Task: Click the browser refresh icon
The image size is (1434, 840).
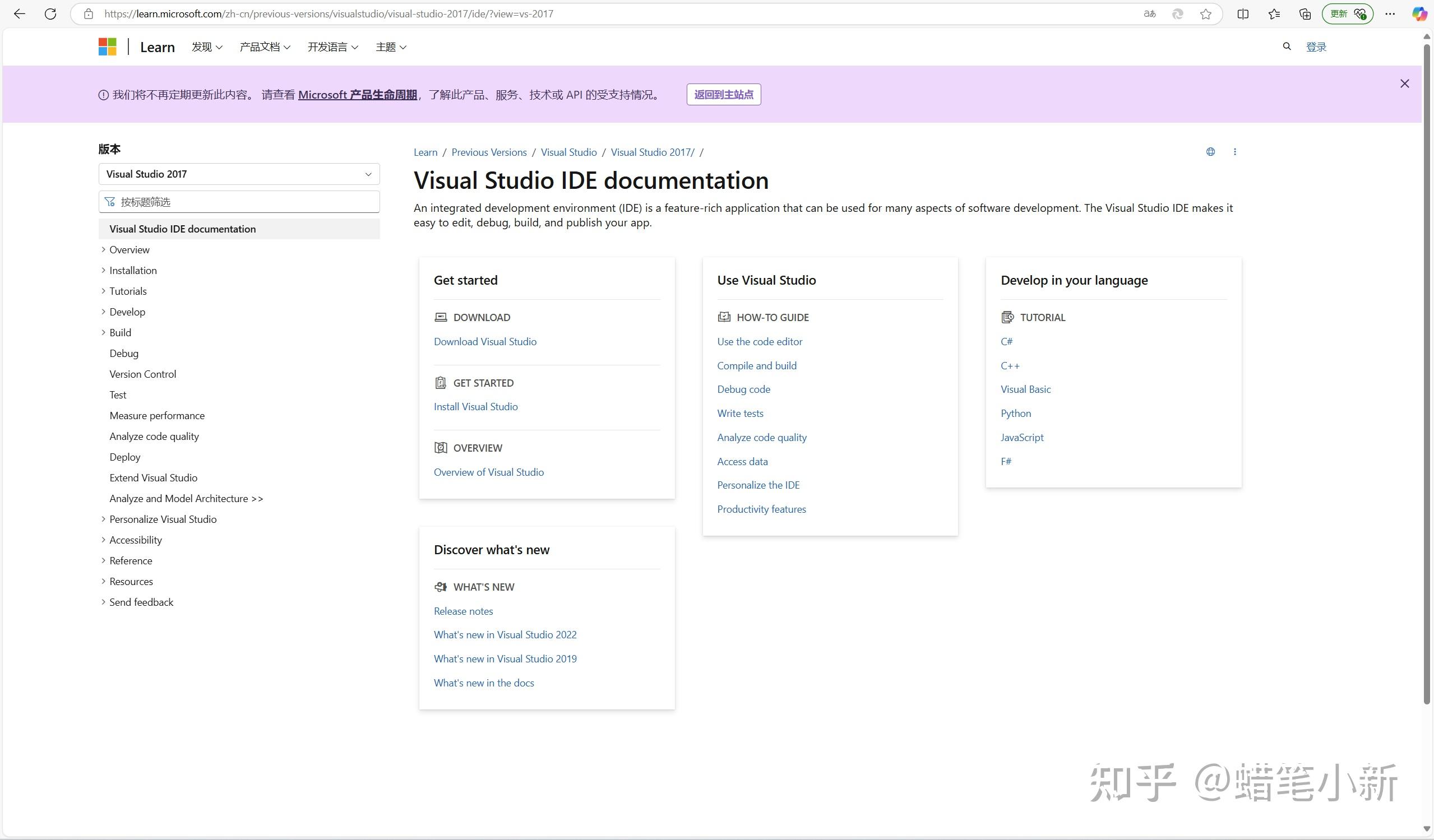Action: pyautogui.click(x=50, y=13)
